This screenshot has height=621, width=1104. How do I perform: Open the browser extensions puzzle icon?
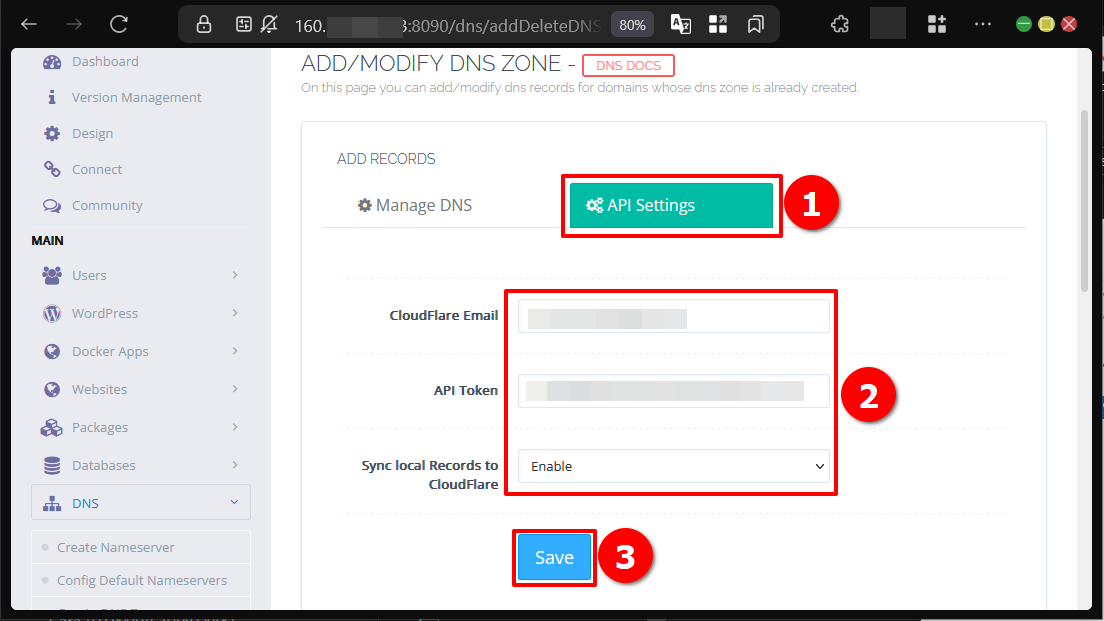[839, 25]
